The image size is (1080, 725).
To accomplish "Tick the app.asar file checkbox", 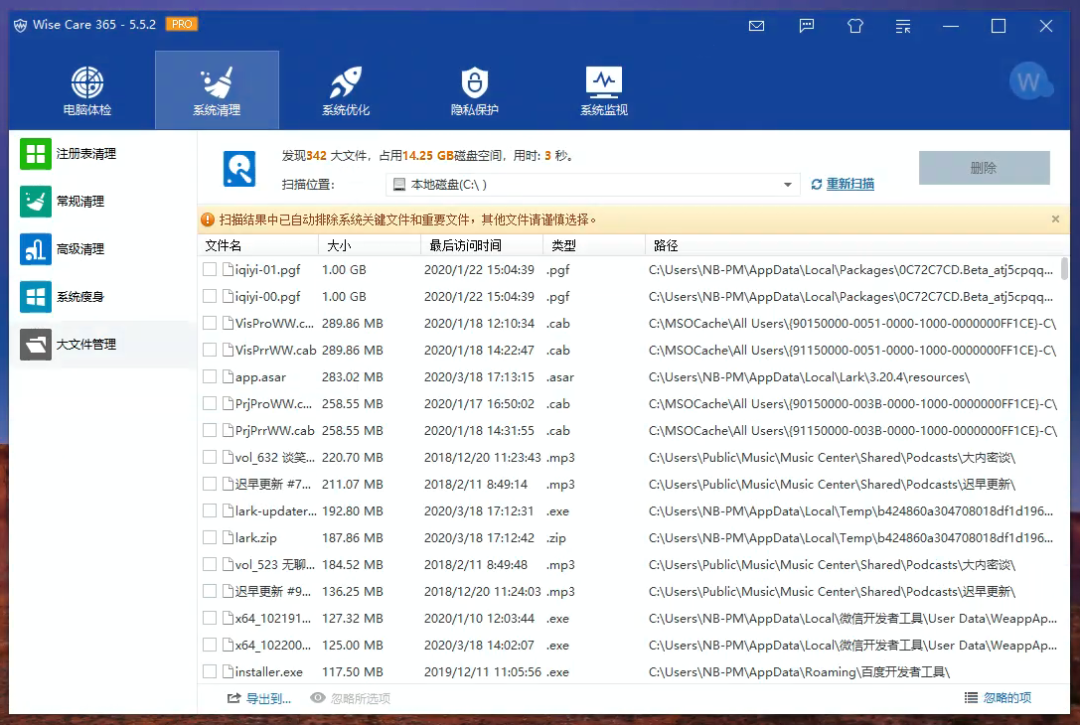I will (x=210, y=377).
